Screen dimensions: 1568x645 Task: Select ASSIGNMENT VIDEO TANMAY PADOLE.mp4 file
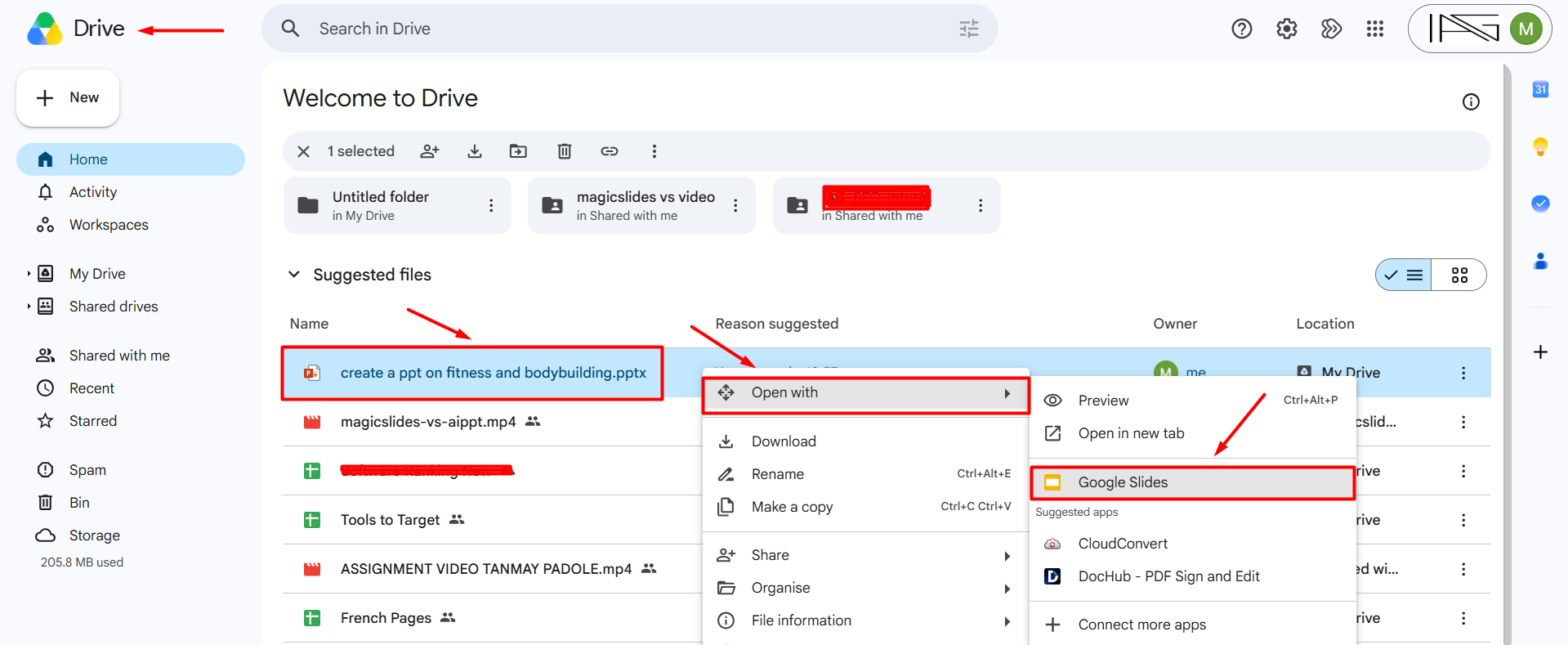(x=486, y=569)
